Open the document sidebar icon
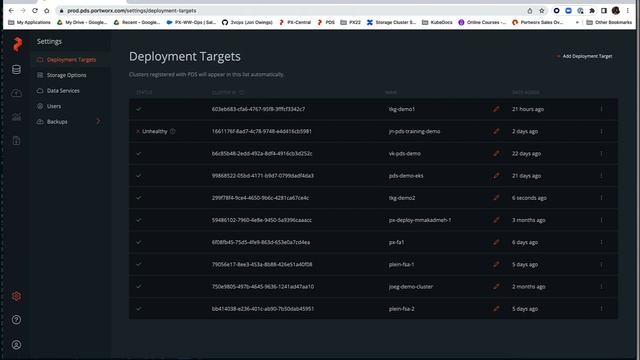Viewport: 640px width, 360px height. pos(16,141)
